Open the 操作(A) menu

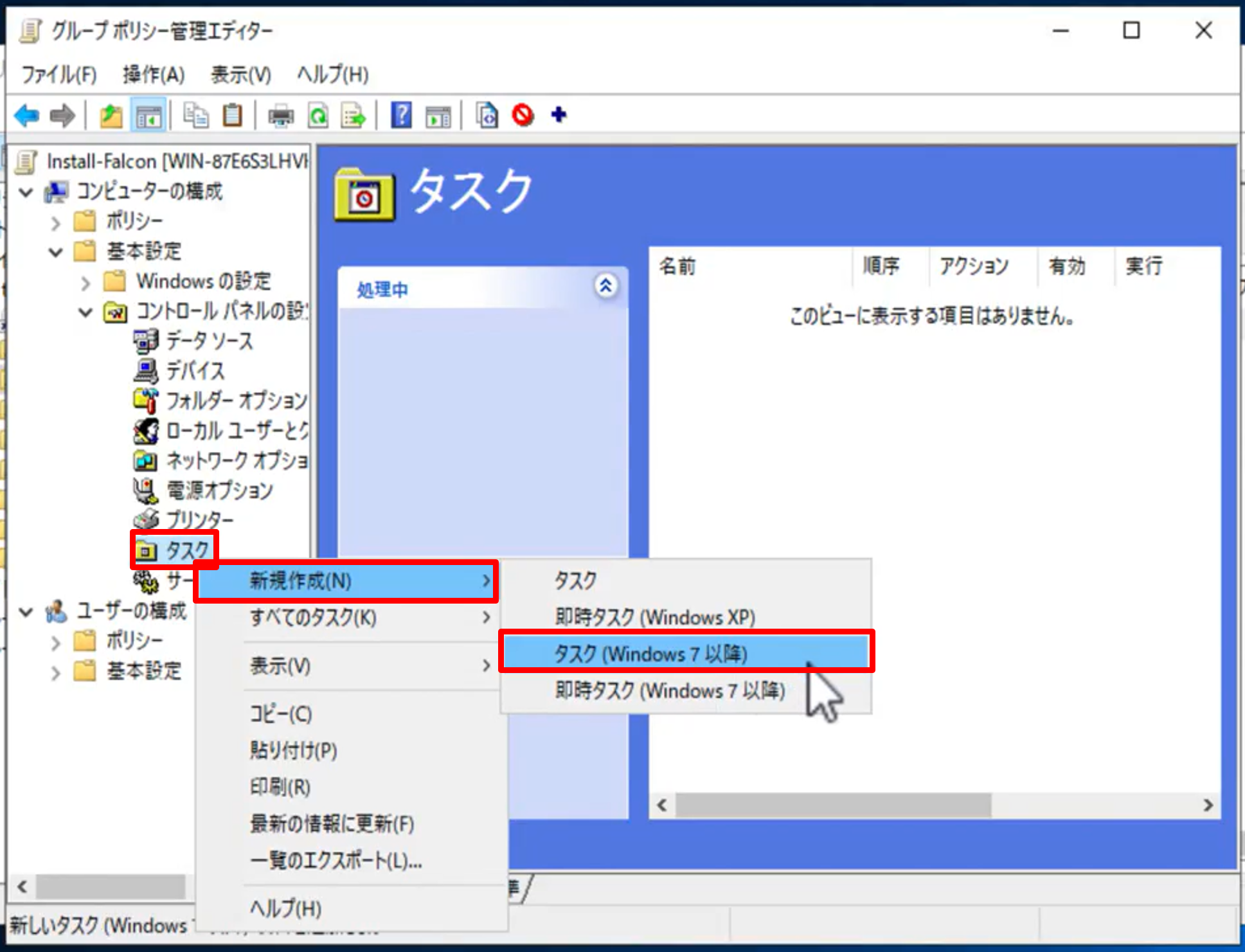tap(153, 75)
